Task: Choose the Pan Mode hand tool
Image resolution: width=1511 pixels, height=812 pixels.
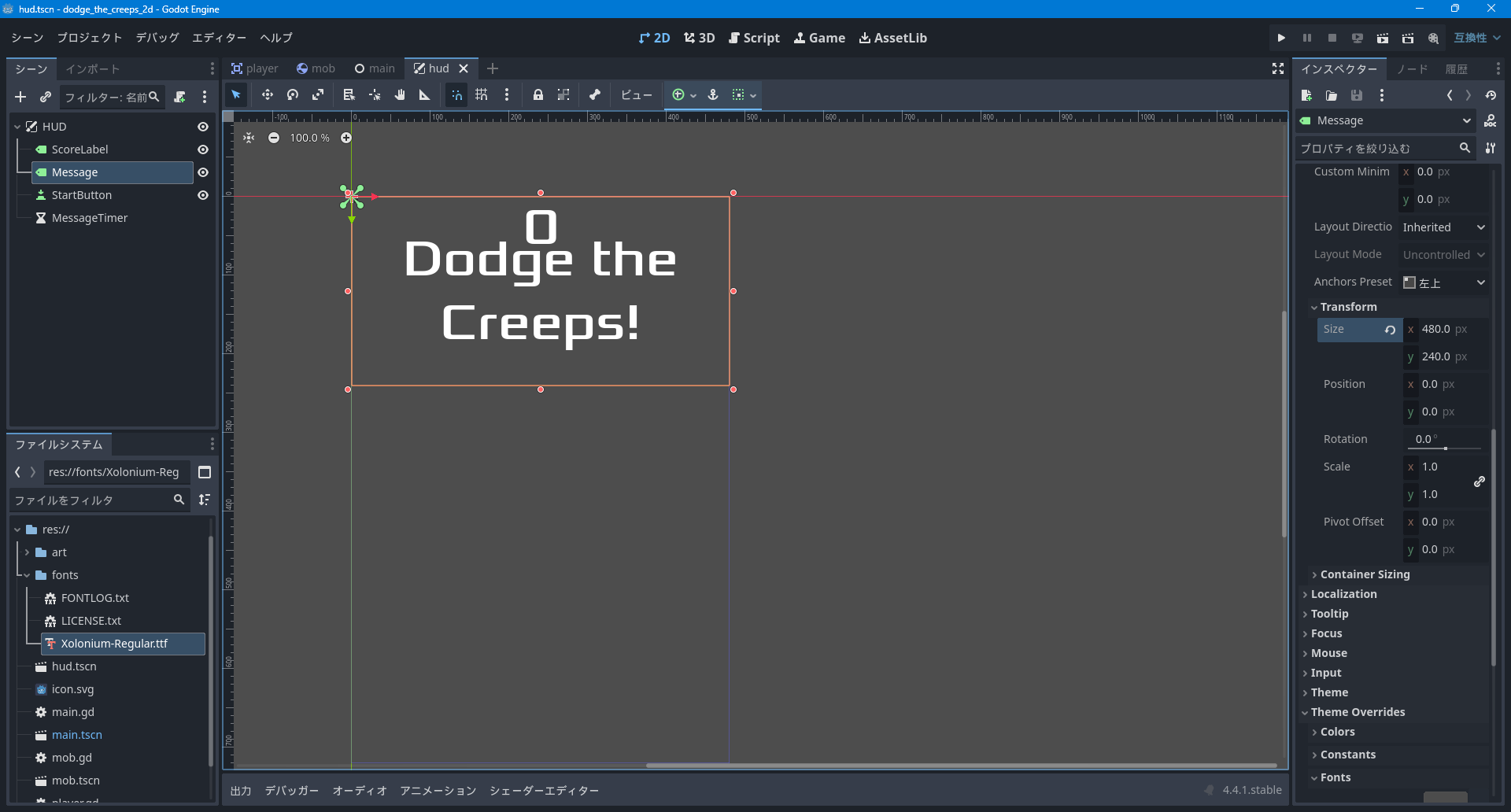Action: pyautogui.click(x=400, y=95)
